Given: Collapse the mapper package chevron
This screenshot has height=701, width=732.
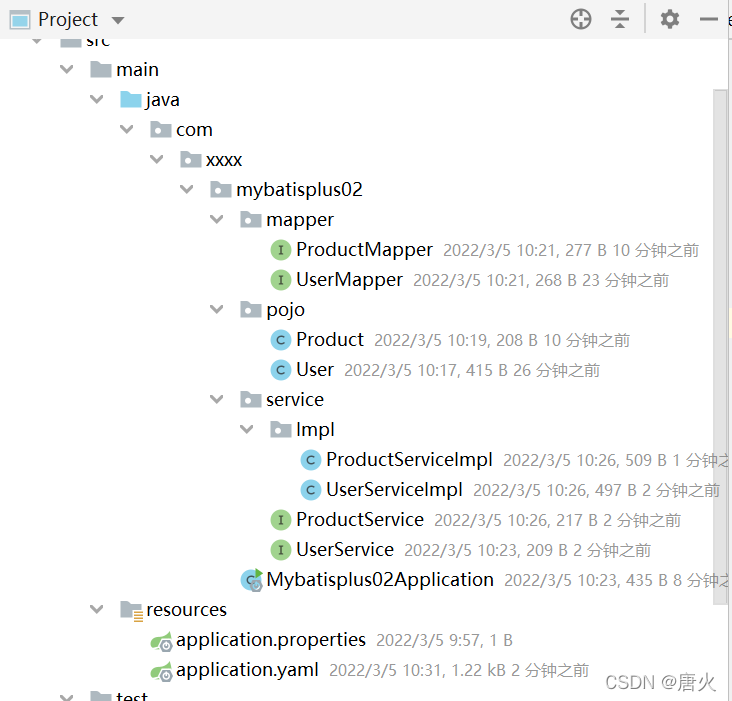Looking at the screenshot, I should (x=217, y=219).
